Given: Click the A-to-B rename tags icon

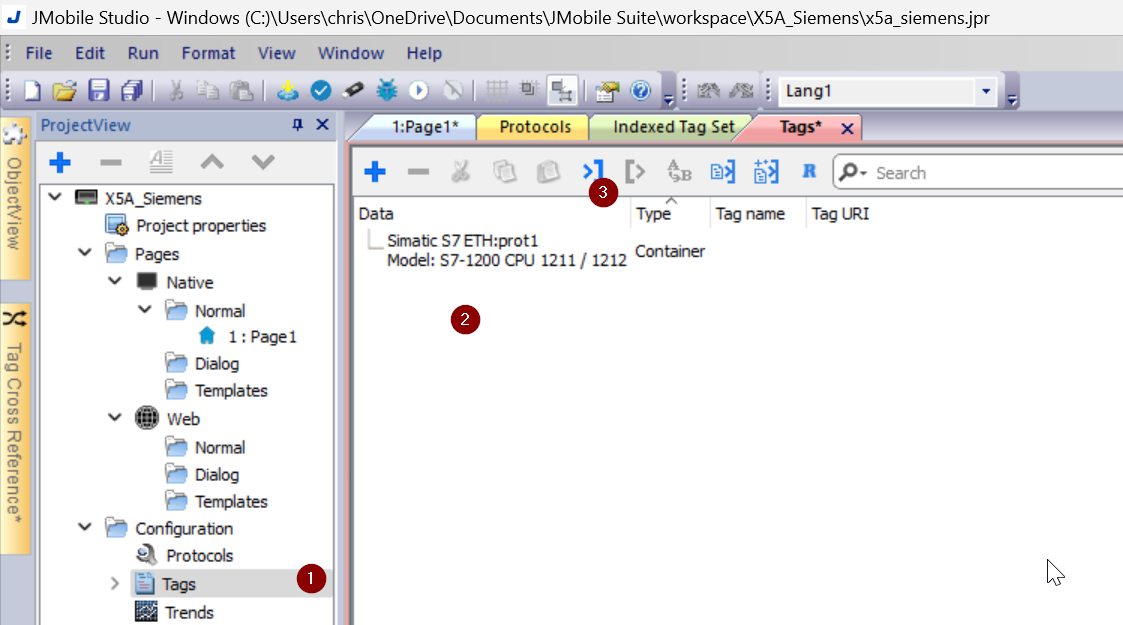Looking at the screenshot, I should pos(679,172).
